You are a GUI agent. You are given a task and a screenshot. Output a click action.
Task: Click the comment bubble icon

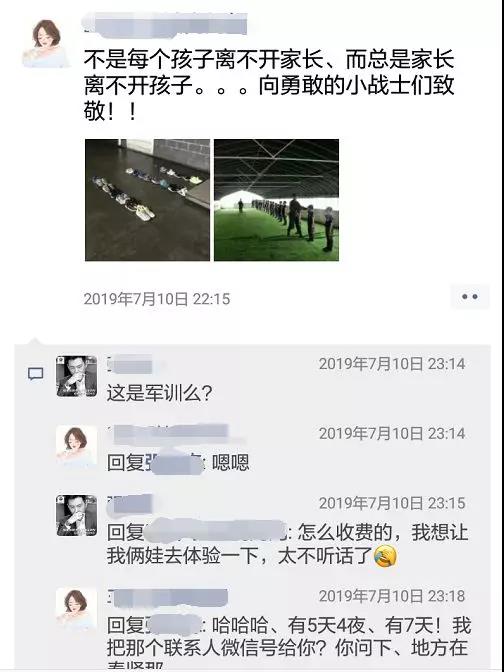(36, 374)
